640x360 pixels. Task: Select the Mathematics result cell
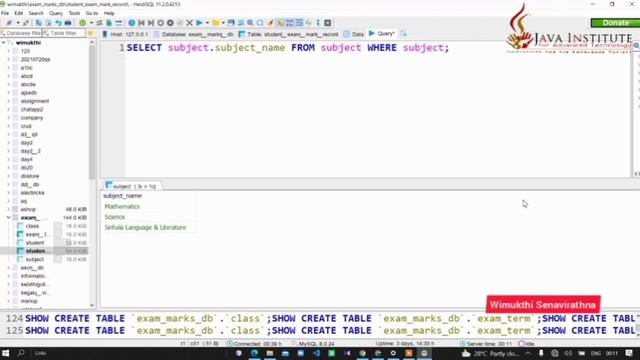[122, 207]
